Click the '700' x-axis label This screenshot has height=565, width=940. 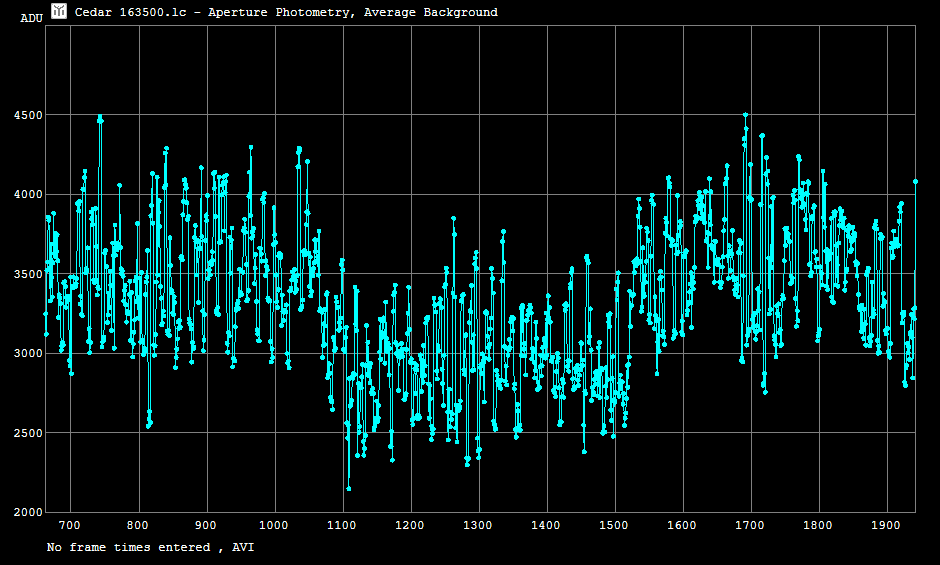click(x=70, y=525)
